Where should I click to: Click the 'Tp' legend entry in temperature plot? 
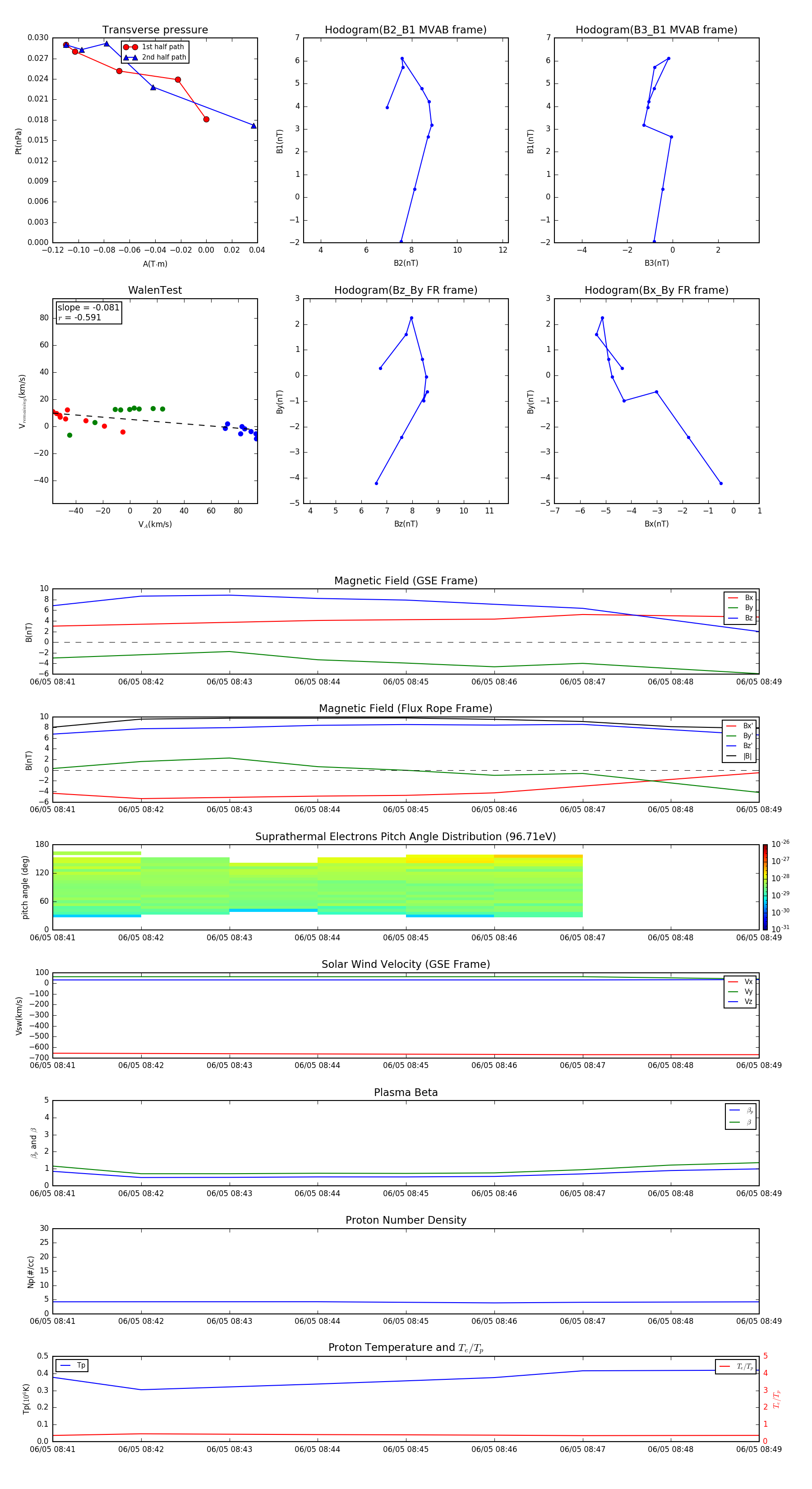click(x=72, y=1365)
